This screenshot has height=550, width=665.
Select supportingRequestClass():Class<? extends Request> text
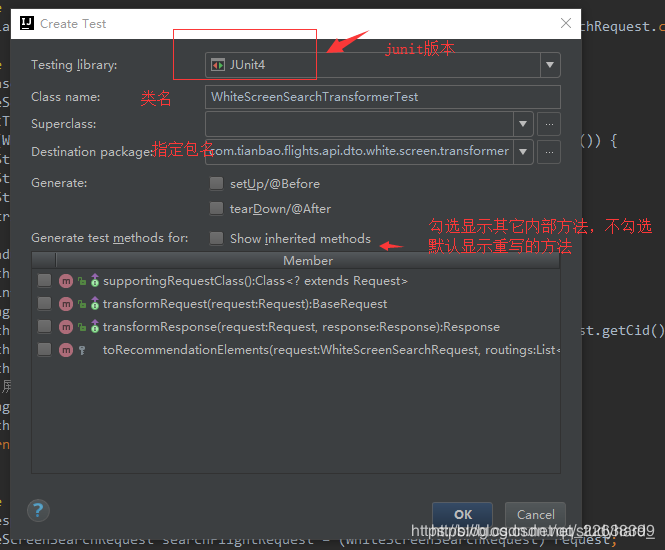(255, 281)
